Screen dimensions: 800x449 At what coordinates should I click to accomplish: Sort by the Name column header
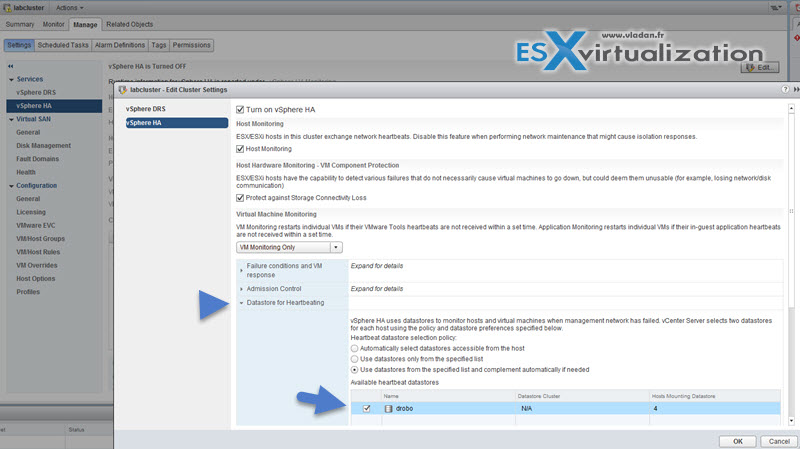(x=448, y=396)
